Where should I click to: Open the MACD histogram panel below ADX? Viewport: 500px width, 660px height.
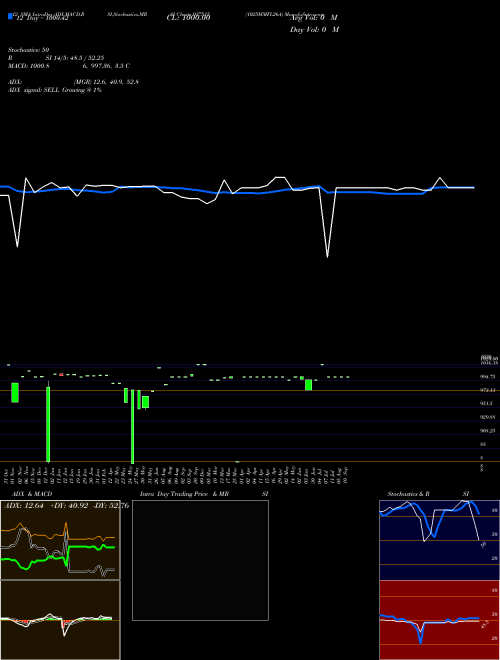click(x=60, y=620)
